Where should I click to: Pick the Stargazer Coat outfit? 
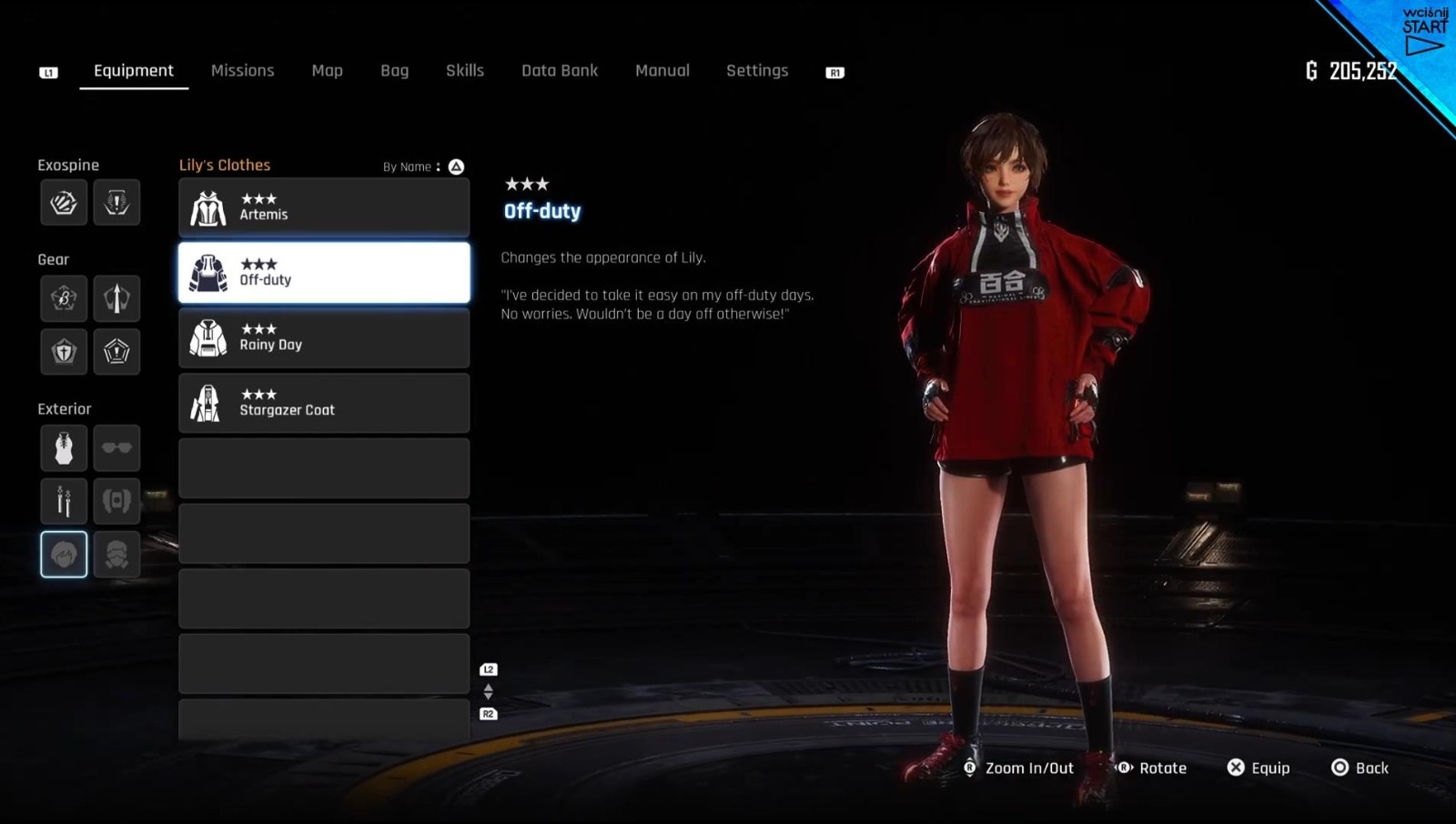pyautogui.click(x=324, y=403)
